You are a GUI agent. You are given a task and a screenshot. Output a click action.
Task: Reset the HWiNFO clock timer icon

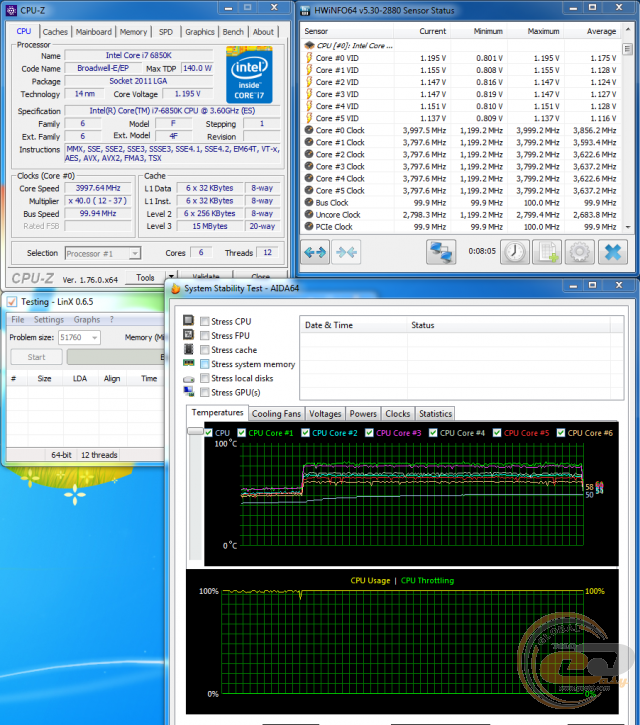(515, 252)
